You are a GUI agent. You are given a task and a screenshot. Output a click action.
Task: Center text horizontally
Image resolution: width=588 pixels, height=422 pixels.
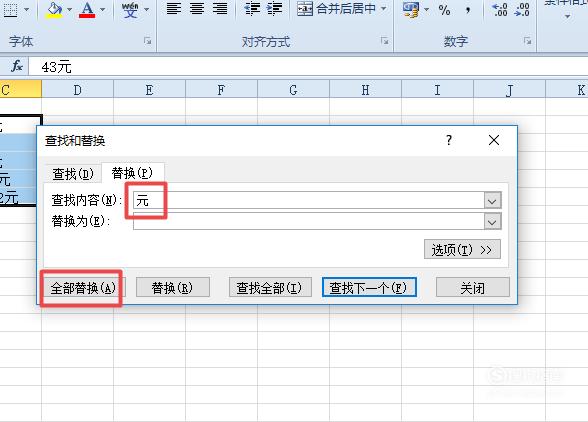tap(197, 8)
